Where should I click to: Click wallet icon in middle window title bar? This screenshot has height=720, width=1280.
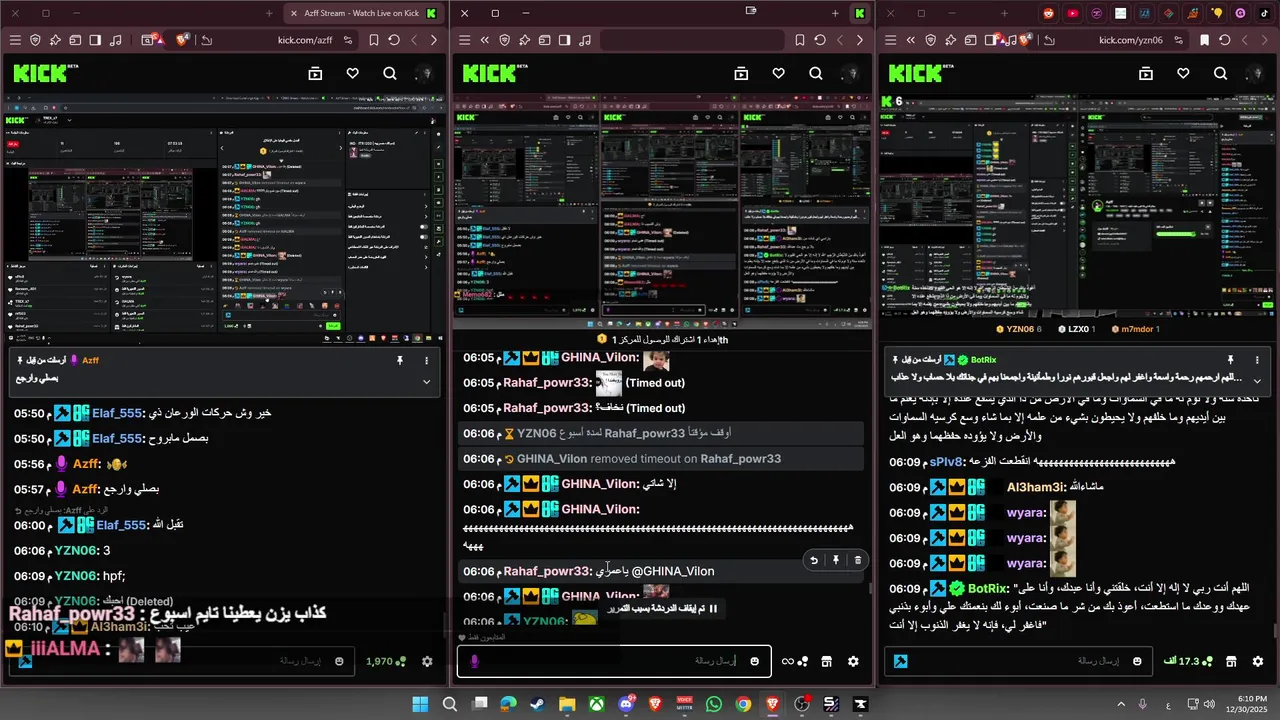click(751, 11)
